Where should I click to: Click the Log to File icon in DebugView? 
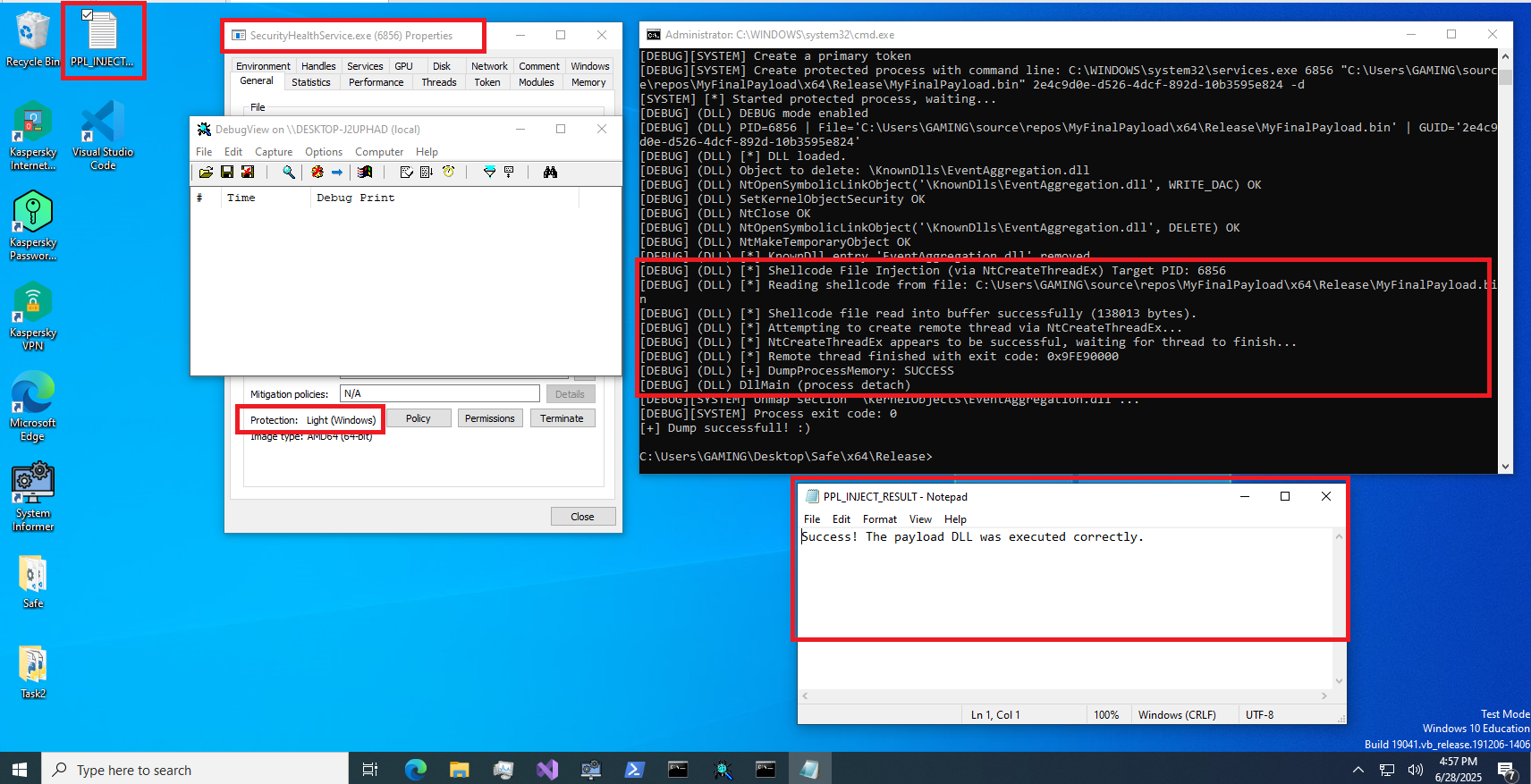[248, 172]
